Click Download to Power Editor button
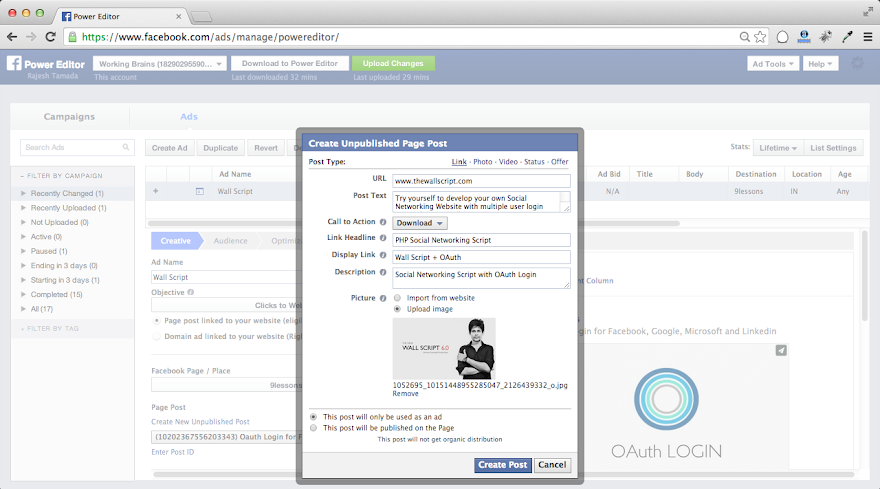 pyautogui.click(x=290, y=63)
